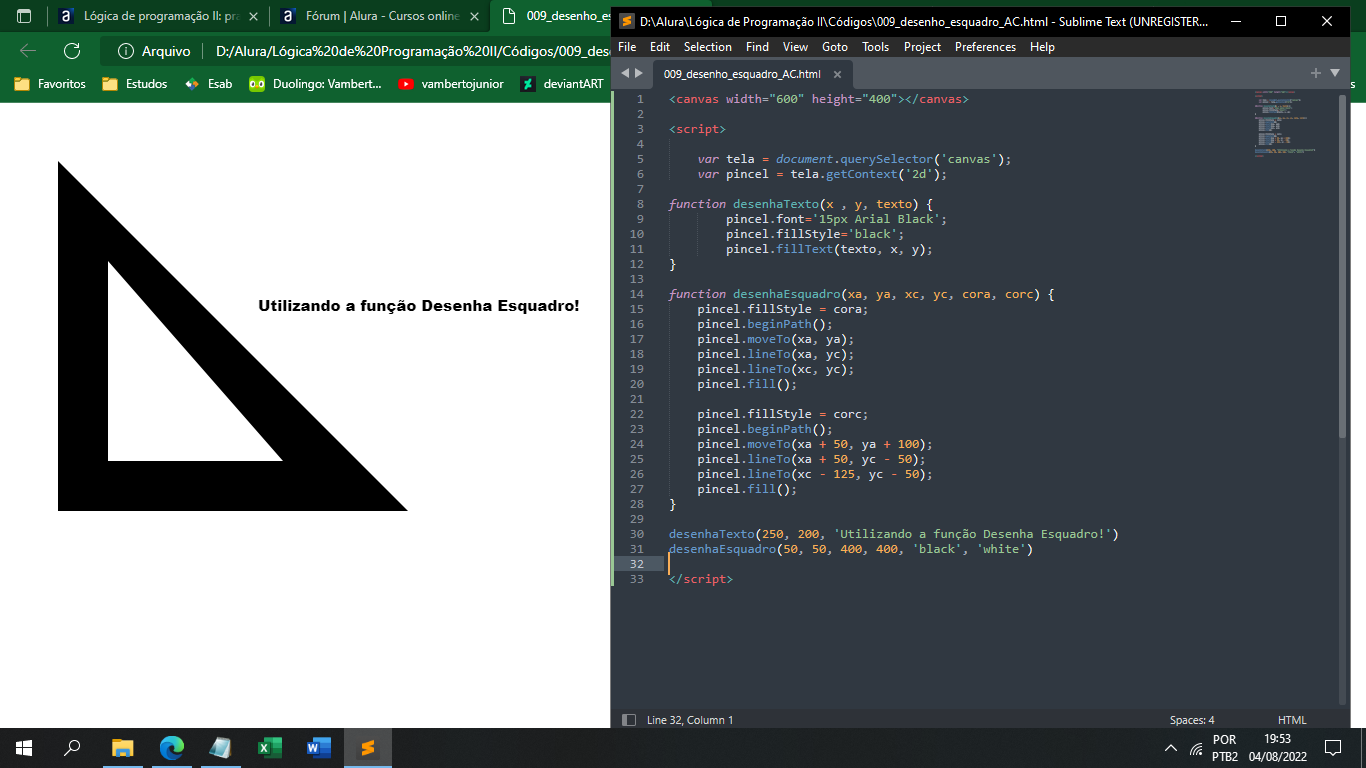Go back in the browser
Viewport: 1366px width, 768px height.
(x=28, y=51)
